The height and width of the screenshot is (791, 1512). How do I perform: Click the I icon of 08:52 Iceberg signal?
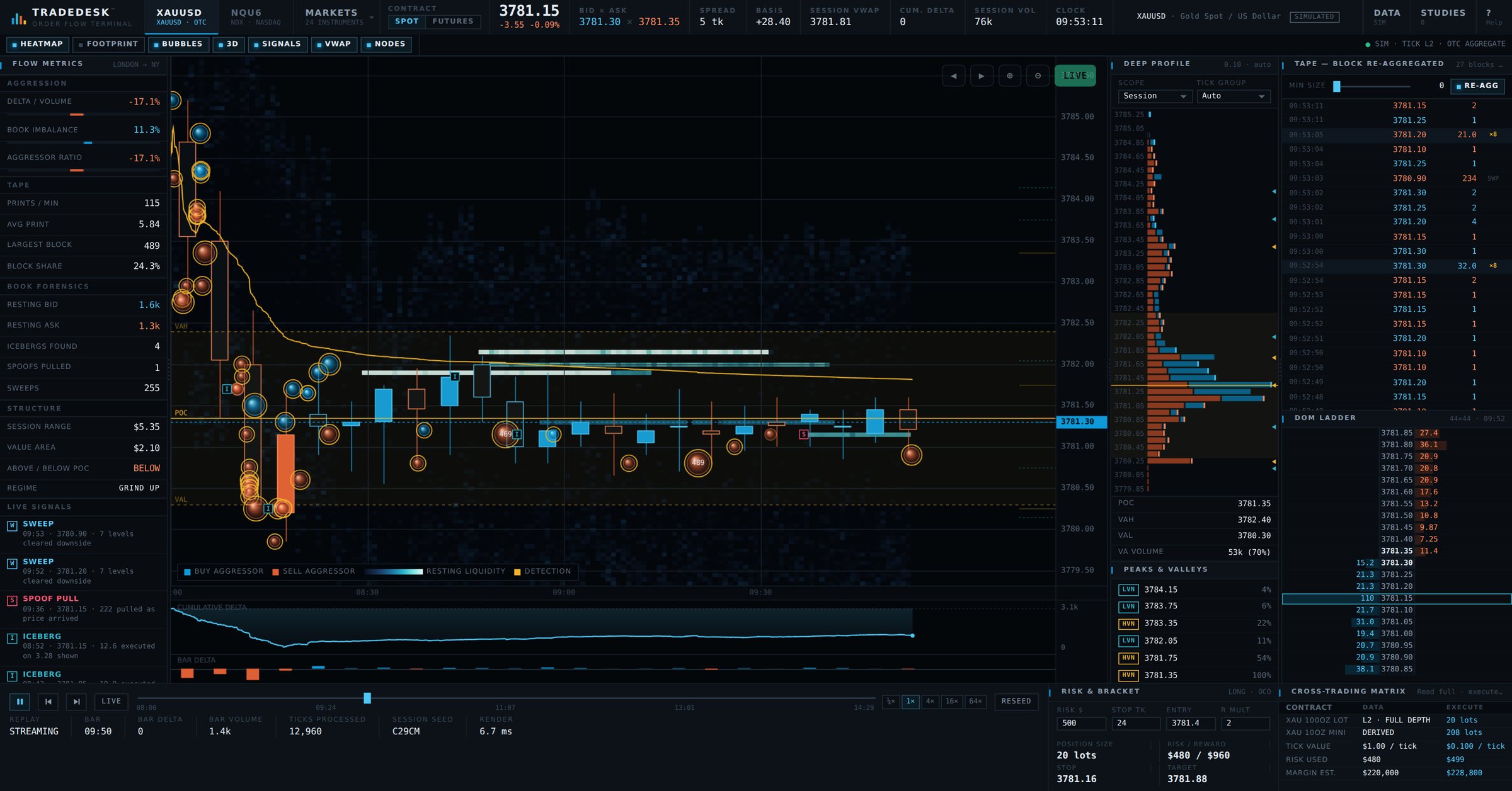click(x=12, y=638)
